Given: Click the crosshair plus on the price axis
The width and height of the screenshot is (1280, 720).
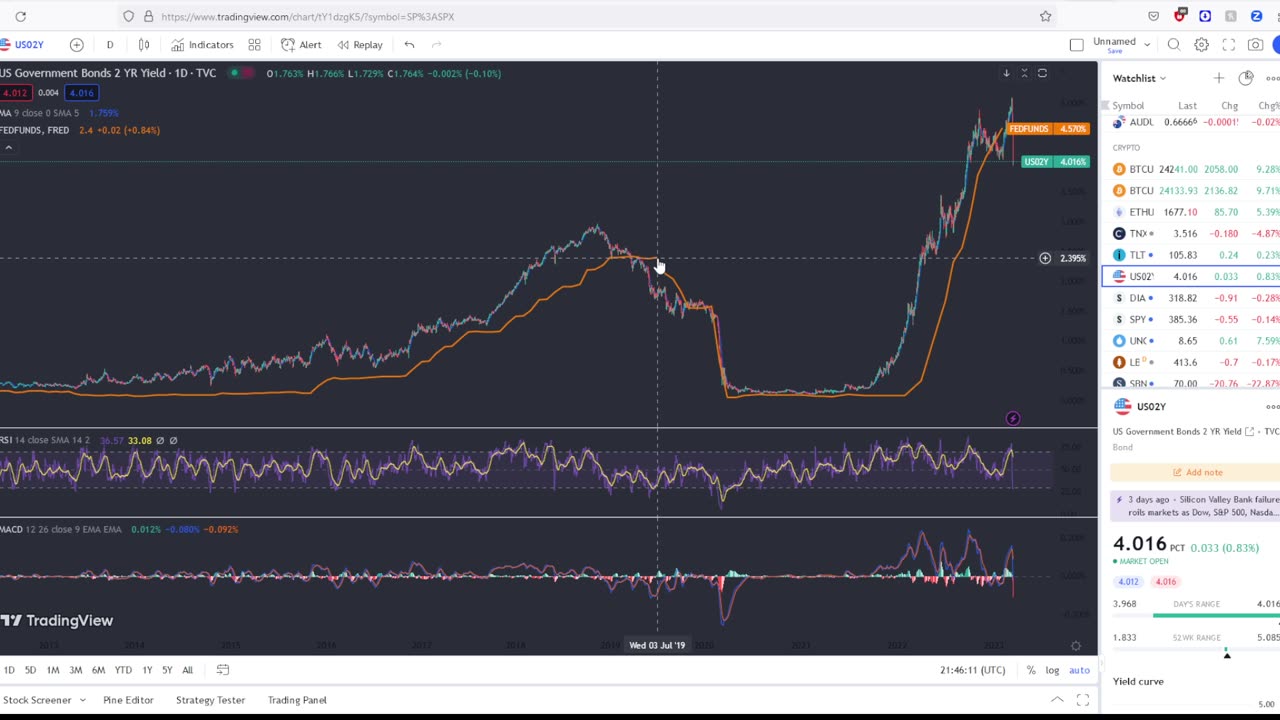Looking at the screenshot, I should click(x=1045, y=258).
